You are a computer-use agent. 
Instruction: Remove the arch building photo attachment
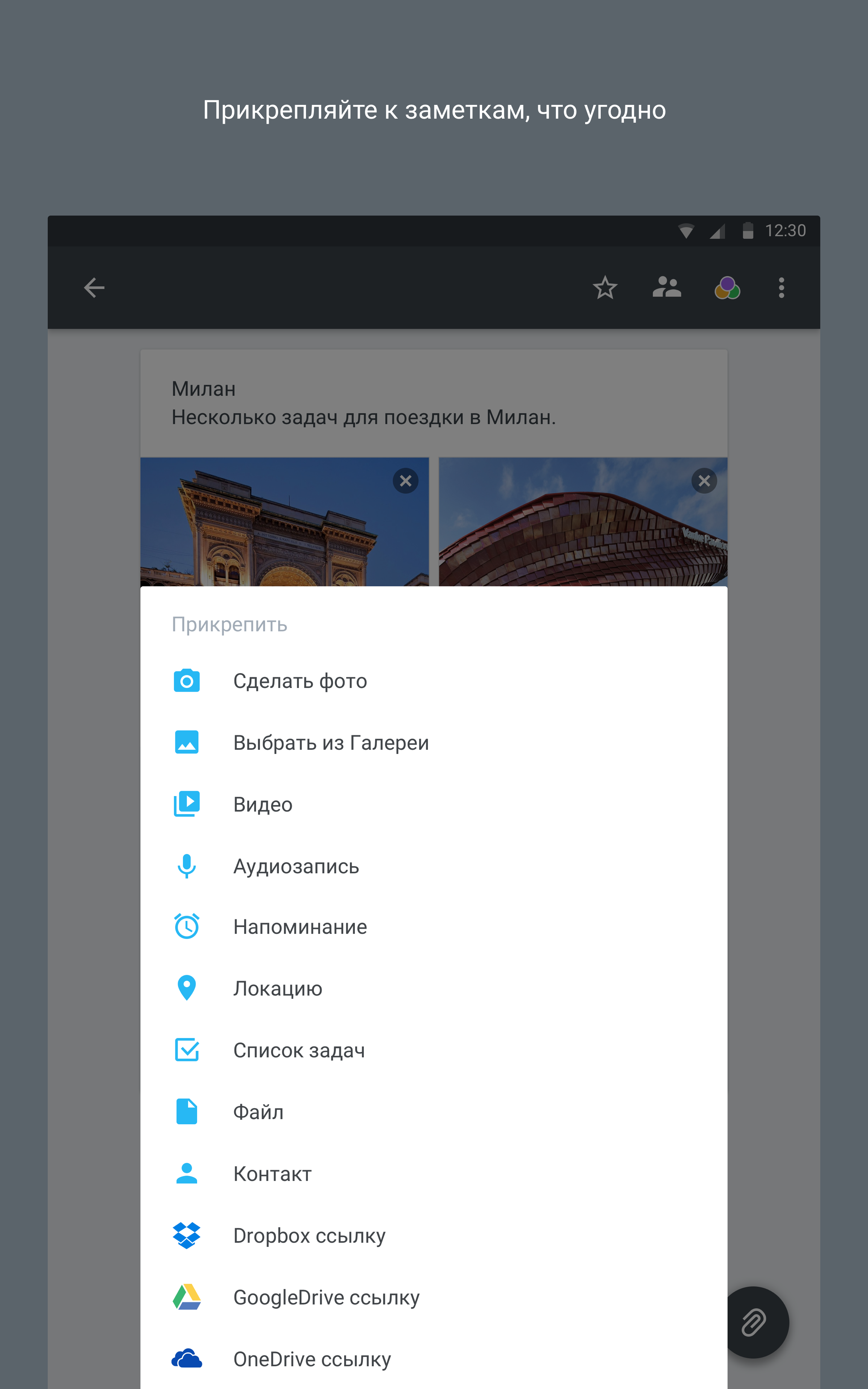point(405,481)
